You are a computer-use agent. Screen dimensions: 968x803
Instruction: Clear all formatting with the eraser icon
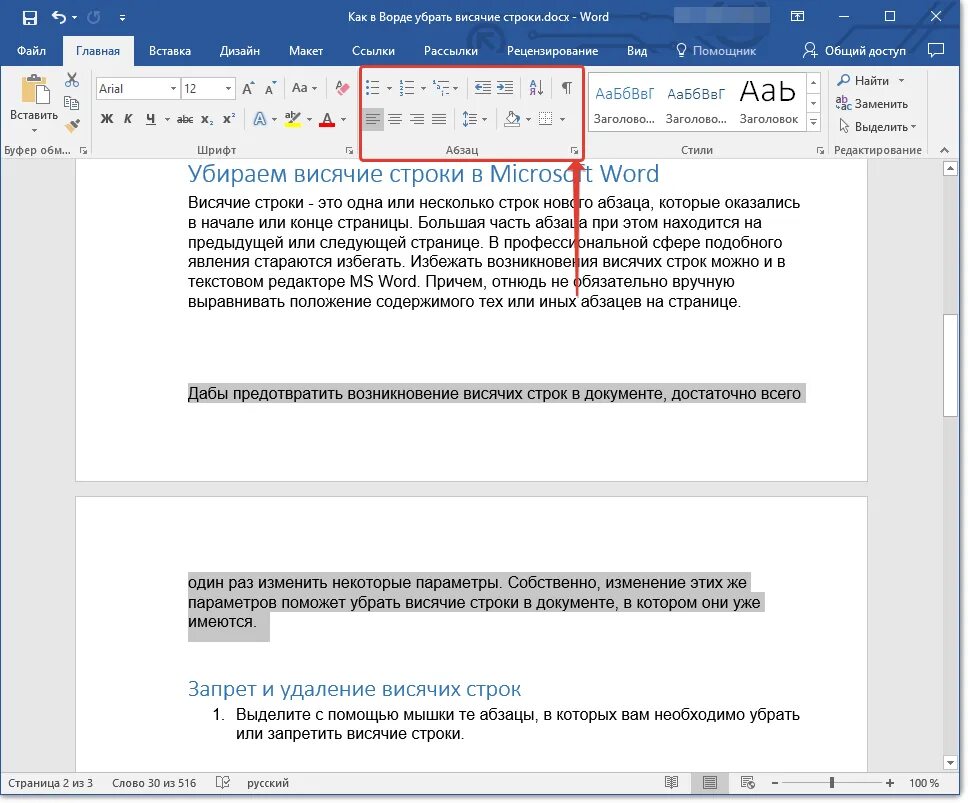(x=342, y=88)
